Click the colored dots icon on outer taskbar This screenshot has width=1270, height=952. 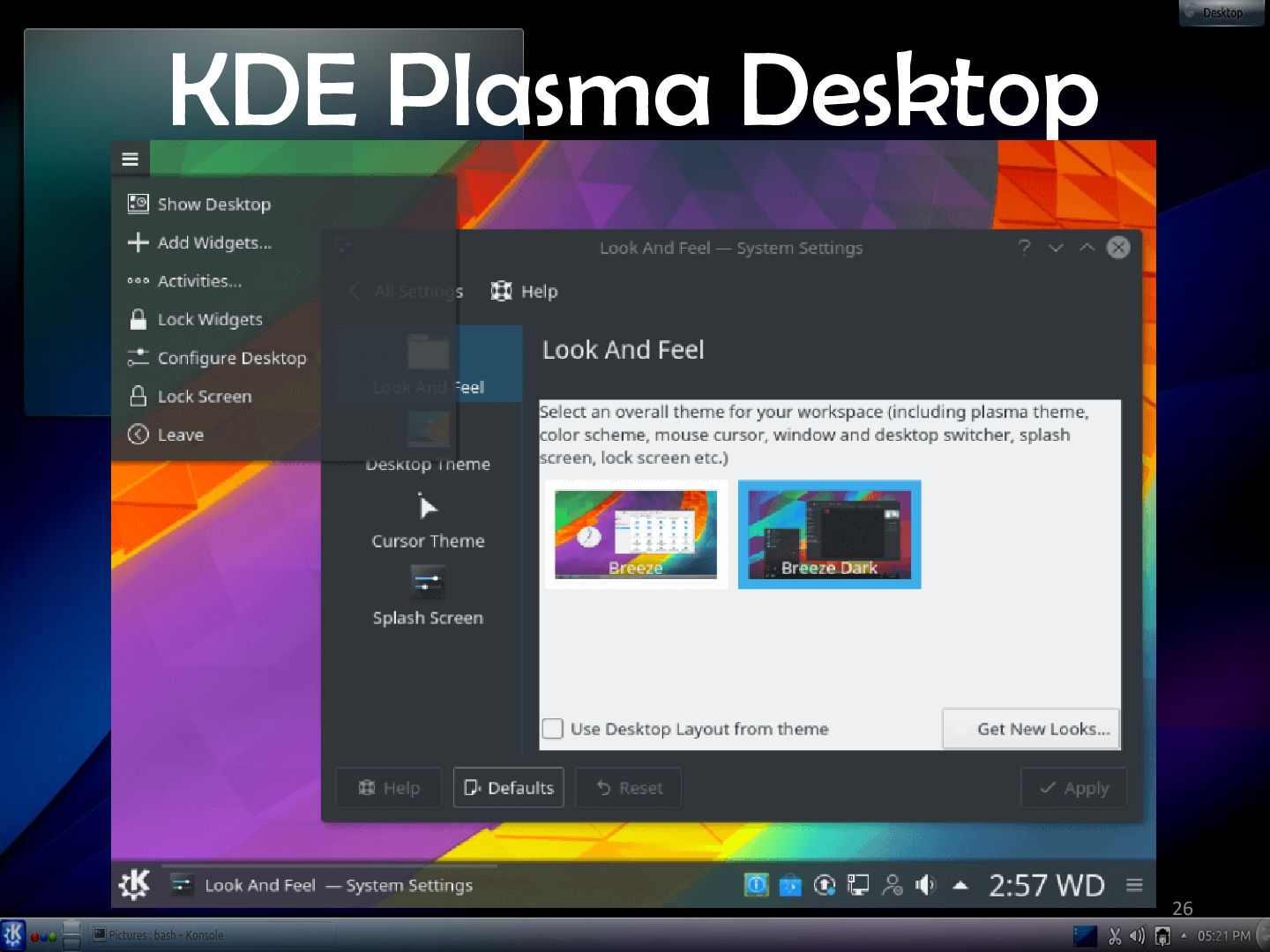(43, 936)
